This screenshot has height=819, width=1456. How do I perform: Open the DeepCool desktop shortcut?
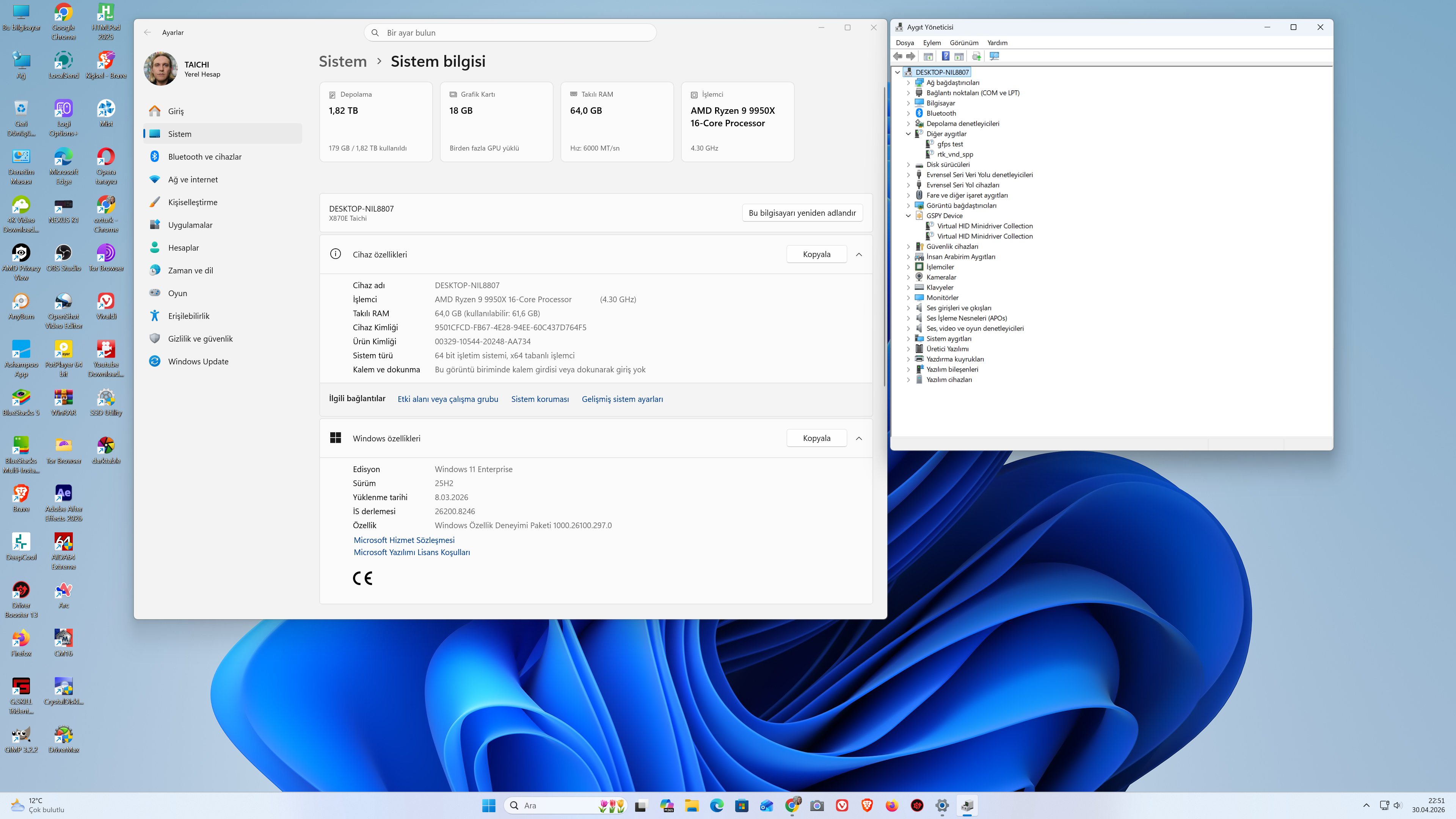21,546
